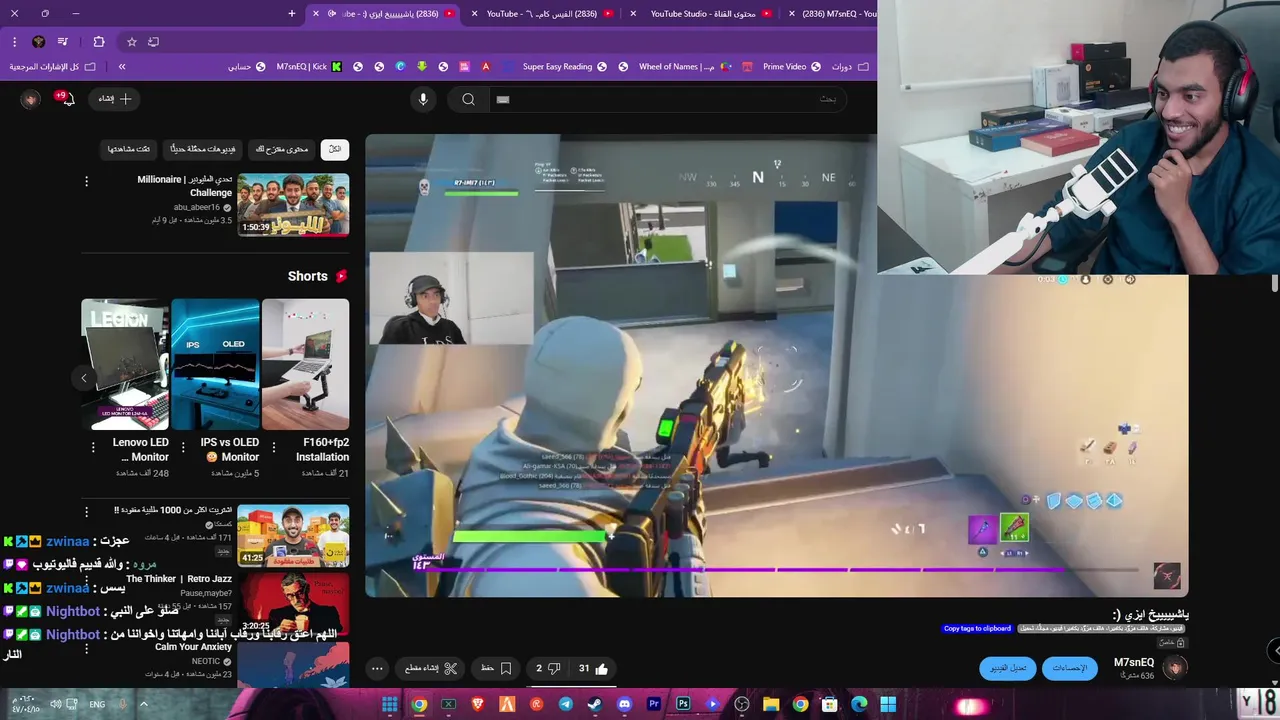Close the active YouTube tab
Screen dimensions: 1280x720
click(x=316, y=14)
